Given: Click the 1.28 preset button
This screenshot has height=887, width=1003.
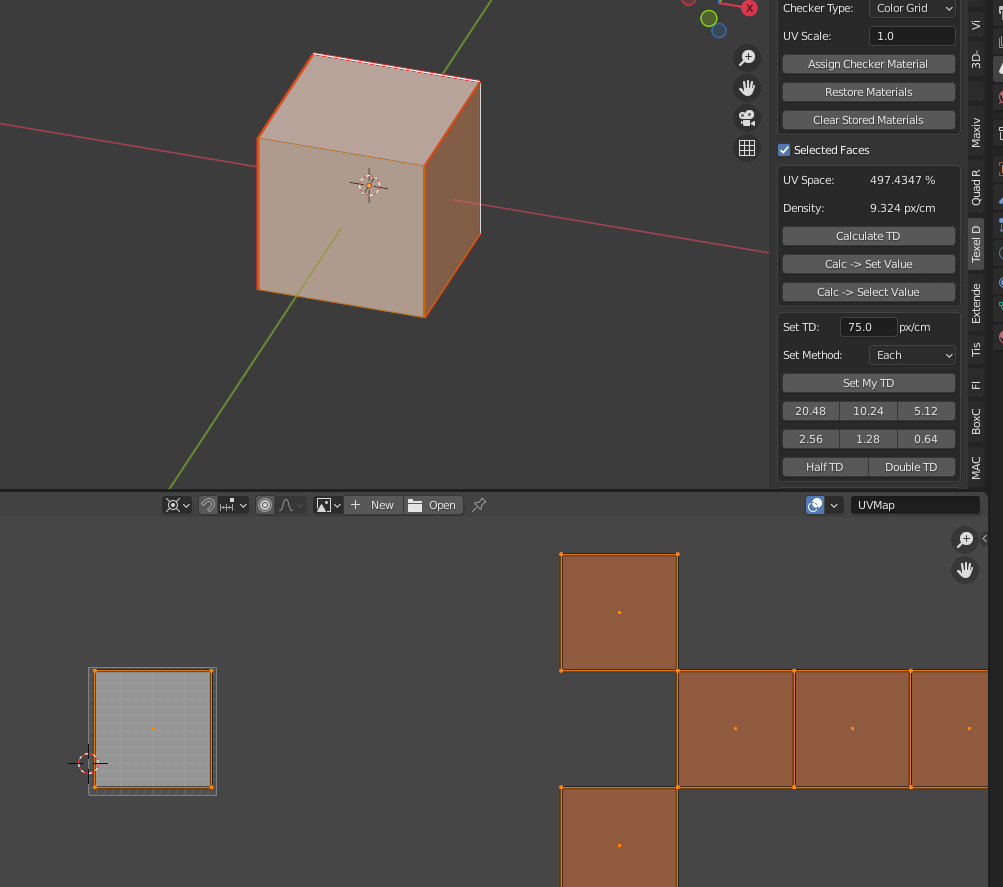Looking at the screenshot, I should tap(868, 439).
